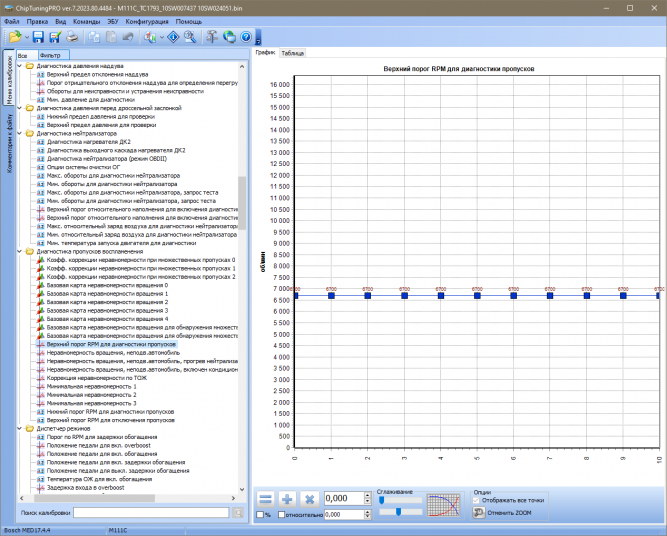Save the file with the floppy disk icon
The height and width of the screenshot is (536, 667).
tap(38, 37)
